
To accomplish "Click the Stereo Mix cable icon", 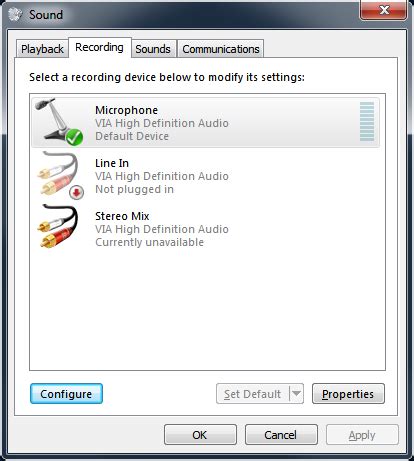I will [x=58, y=226].
